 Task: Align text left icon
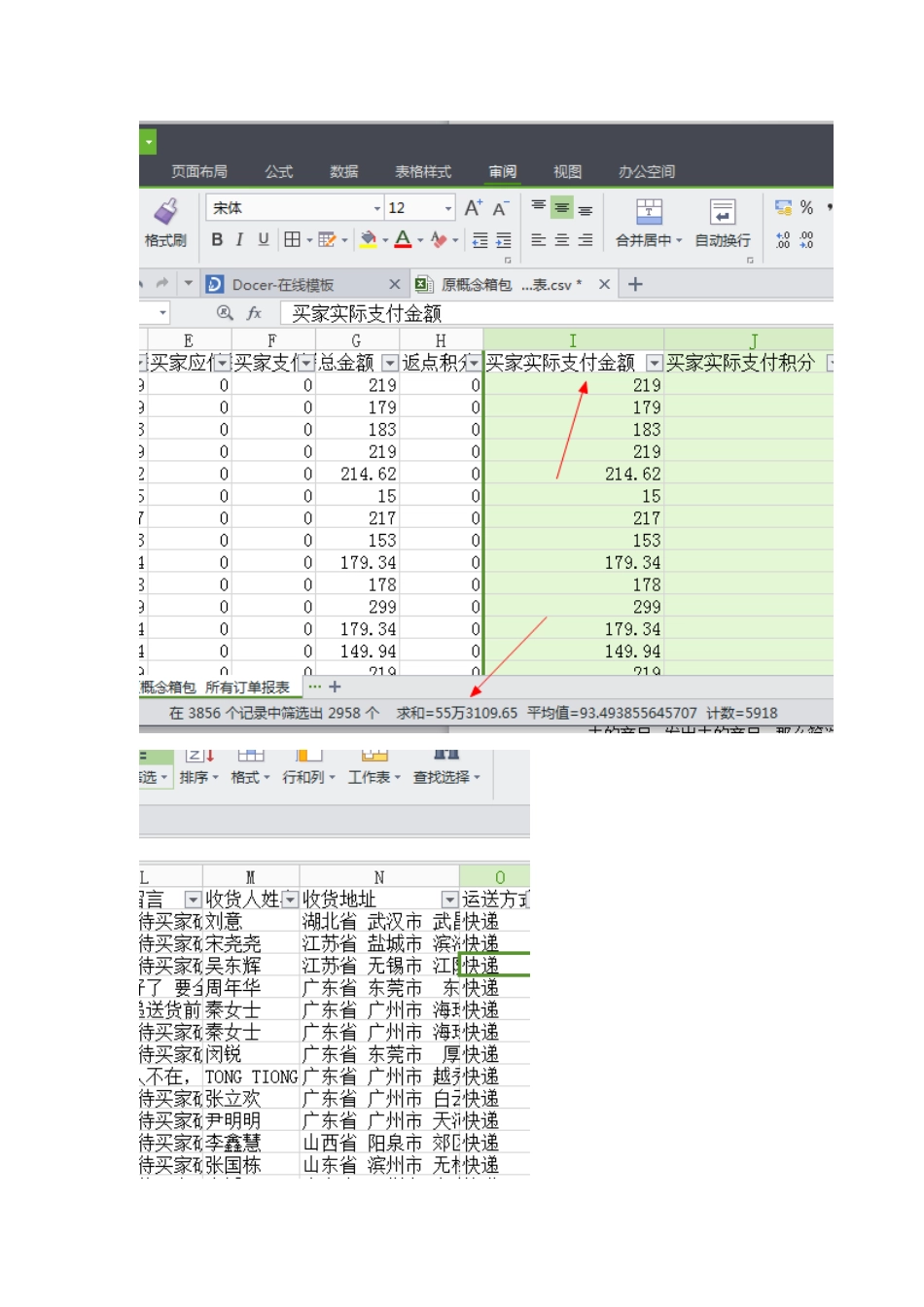coord(538,239)
